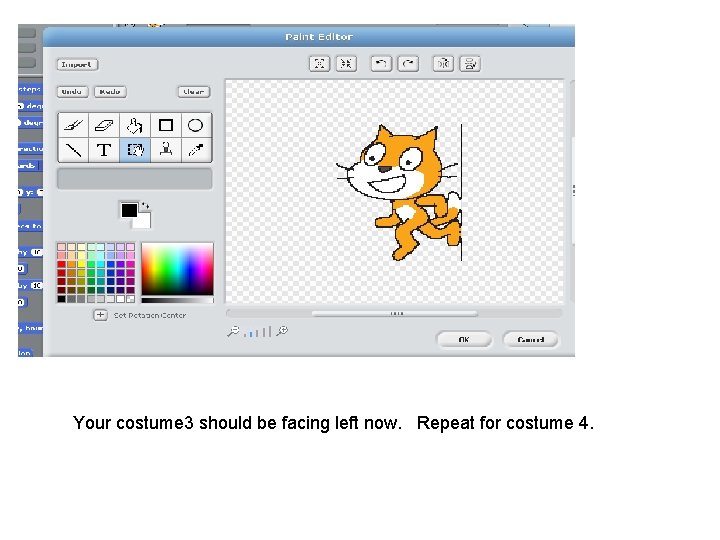
Task: Select the Paintbrush tool
Action: tap(73, 125)
